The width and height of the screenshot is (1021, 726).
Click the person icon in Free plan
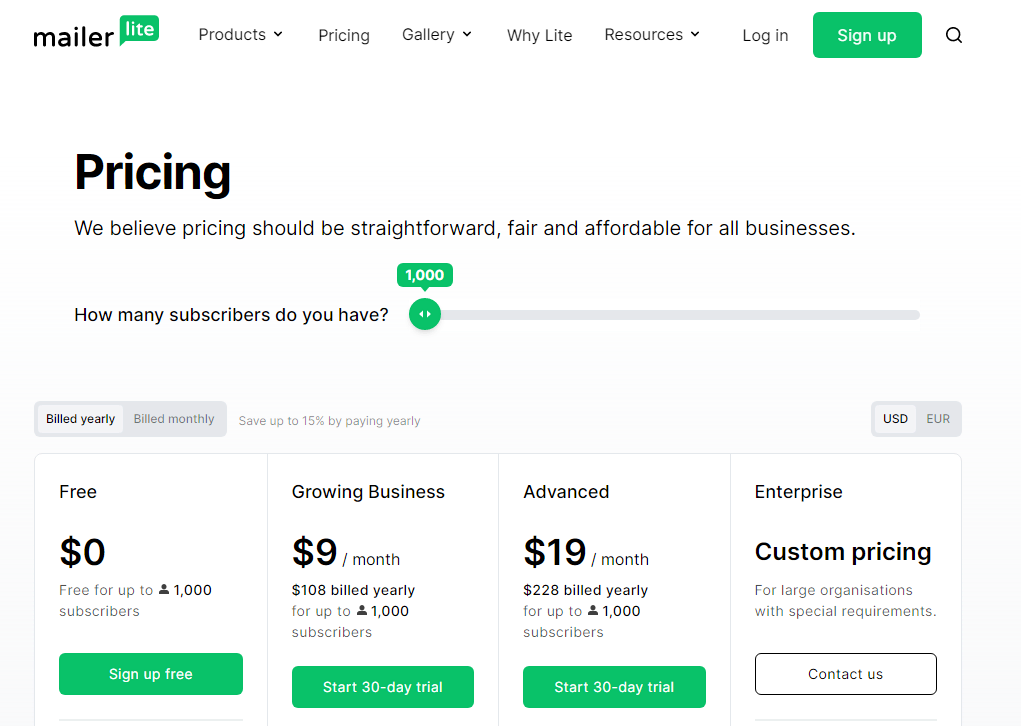(164, 589)
